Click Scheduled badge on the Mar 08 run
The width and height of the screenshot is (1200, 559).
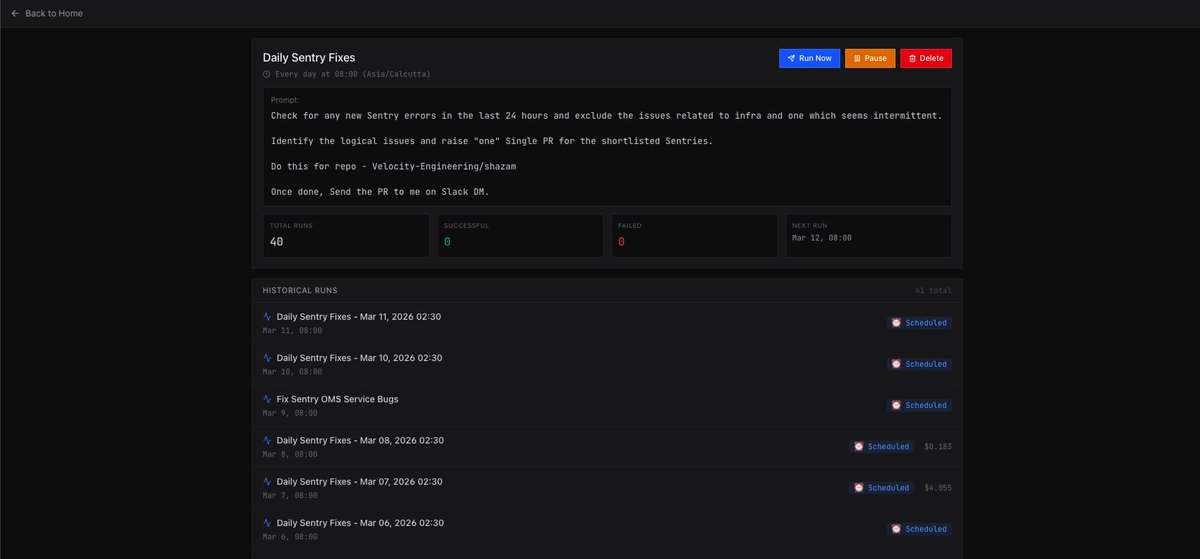pos(882,446)
